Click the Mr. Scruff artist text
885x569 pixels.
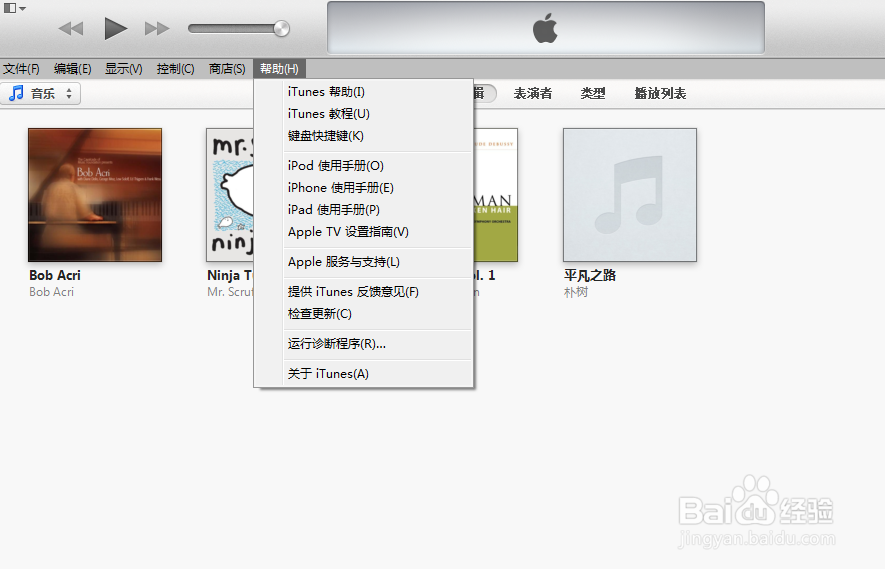(x=230, y=292)
